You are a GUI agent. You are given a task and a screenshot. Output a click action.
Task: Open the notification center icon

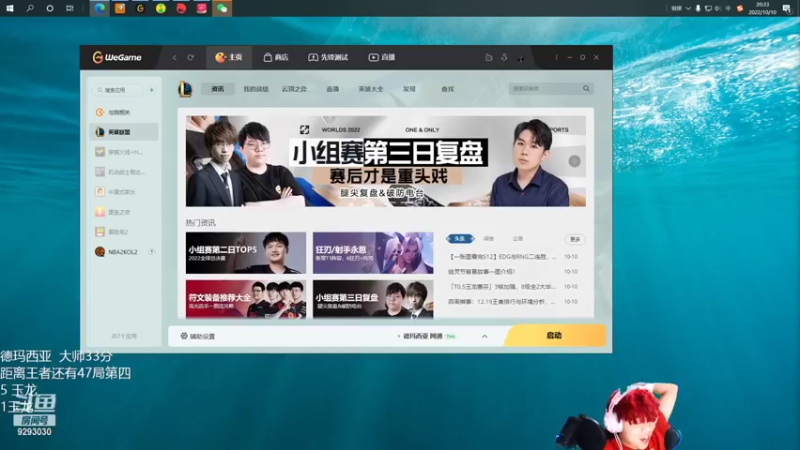coord(787,8)
